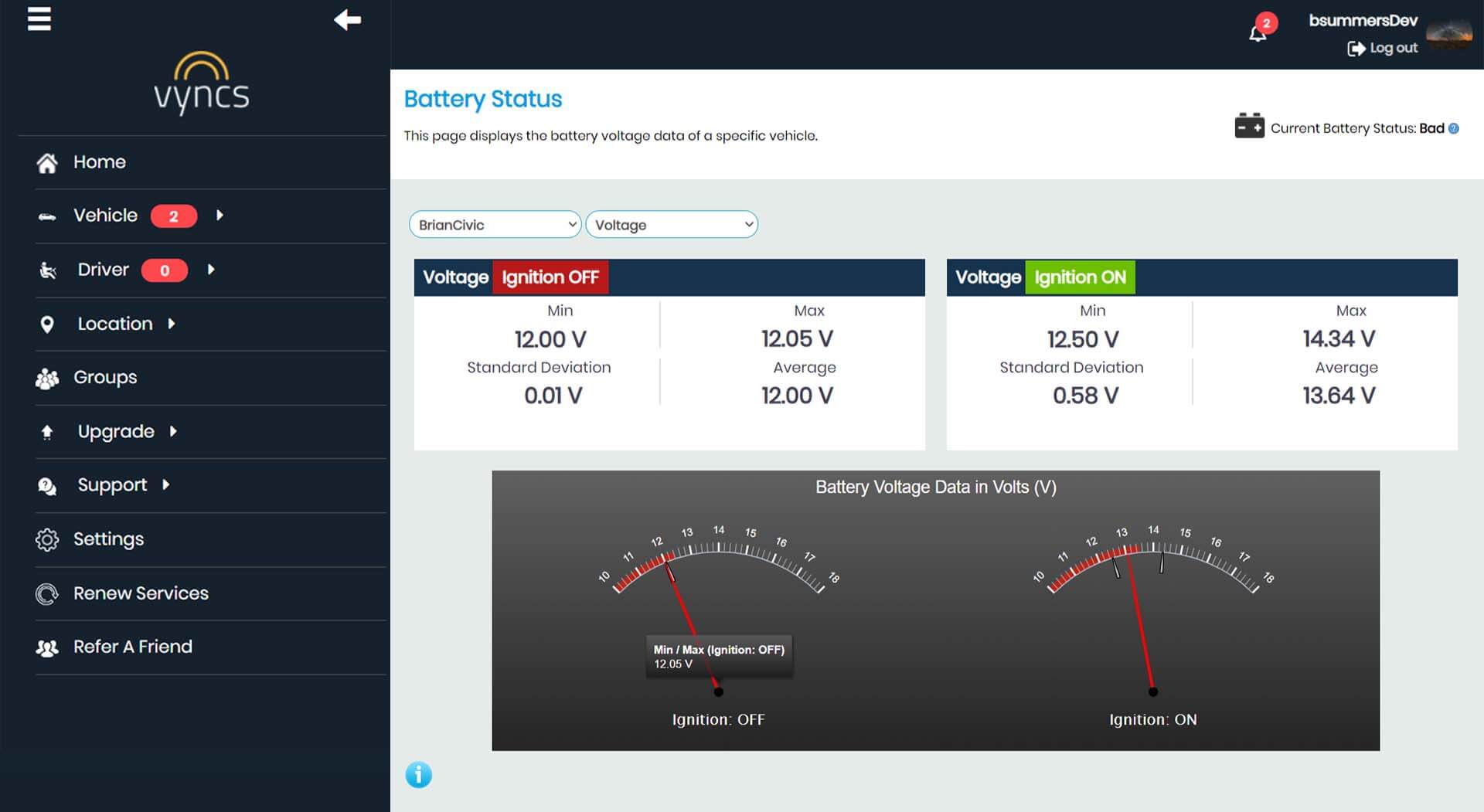Image resolution: width=1484 pixels, height=812 pixels.
Task: Select the 13.64 V Average value
Action: coord(1339,396)
